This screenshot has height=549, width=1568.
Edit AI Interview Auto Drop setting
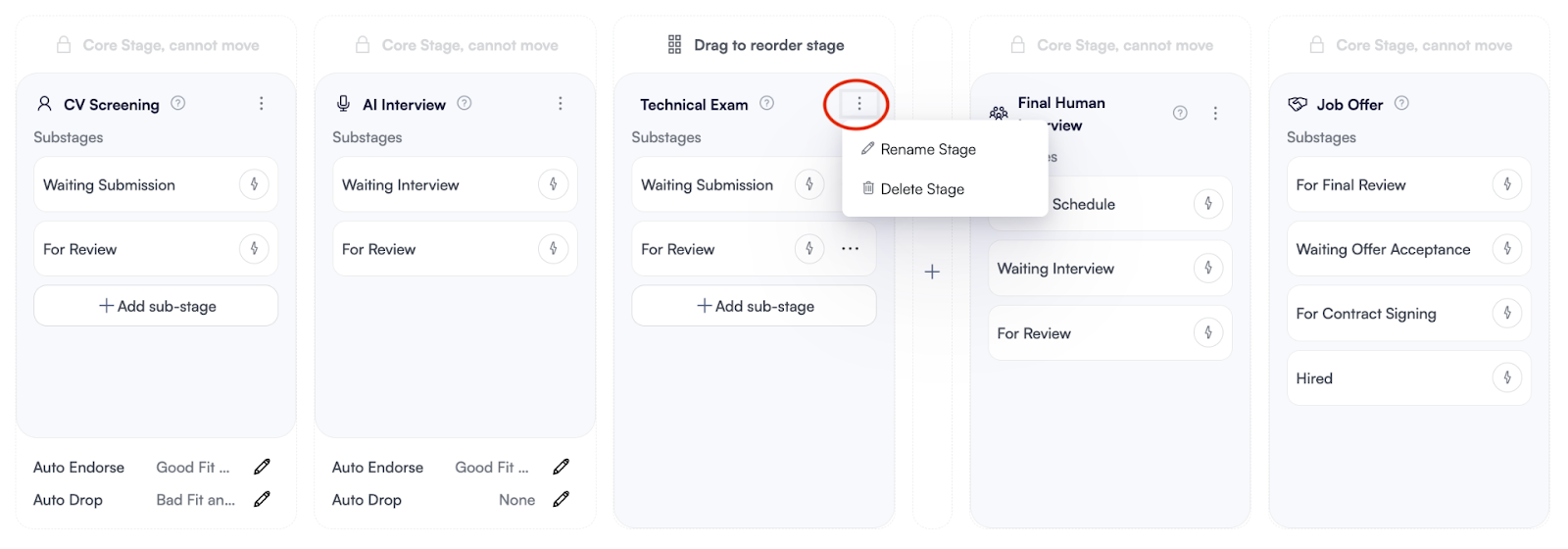(x=561, y=500)
